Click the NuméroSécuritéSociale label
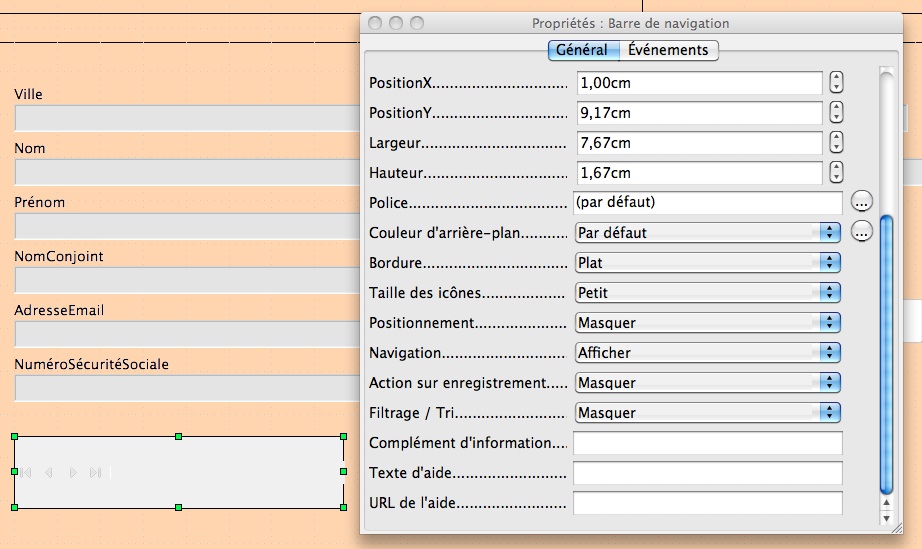This screenshot has width=922, height=549. pyautogui.click(x=91, y=364)
